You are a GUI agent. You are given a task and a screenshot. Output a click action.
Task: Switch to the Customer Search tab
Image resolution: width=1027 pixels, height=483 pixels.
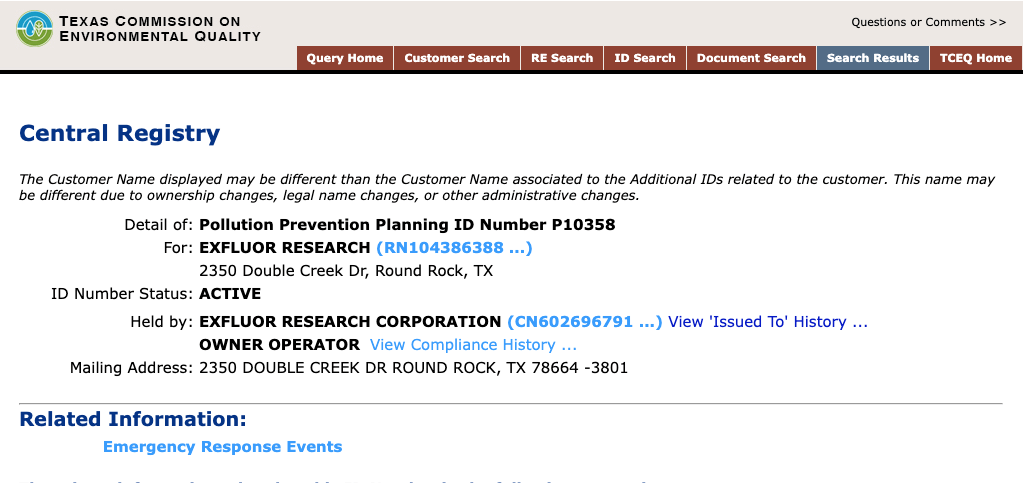(457, 58)
